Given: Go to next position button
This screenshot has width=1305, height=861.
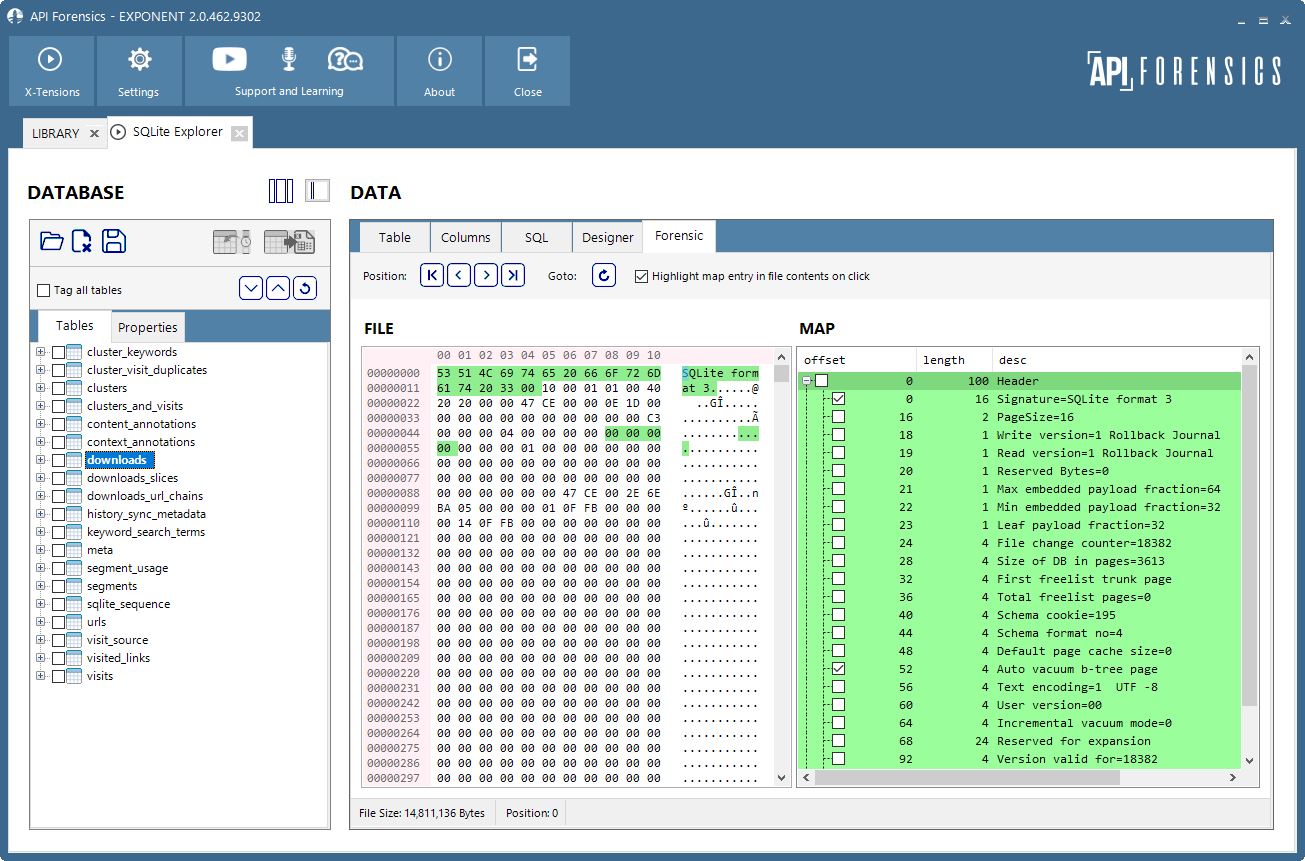Looking at the screenshot, I should point(486,275).
